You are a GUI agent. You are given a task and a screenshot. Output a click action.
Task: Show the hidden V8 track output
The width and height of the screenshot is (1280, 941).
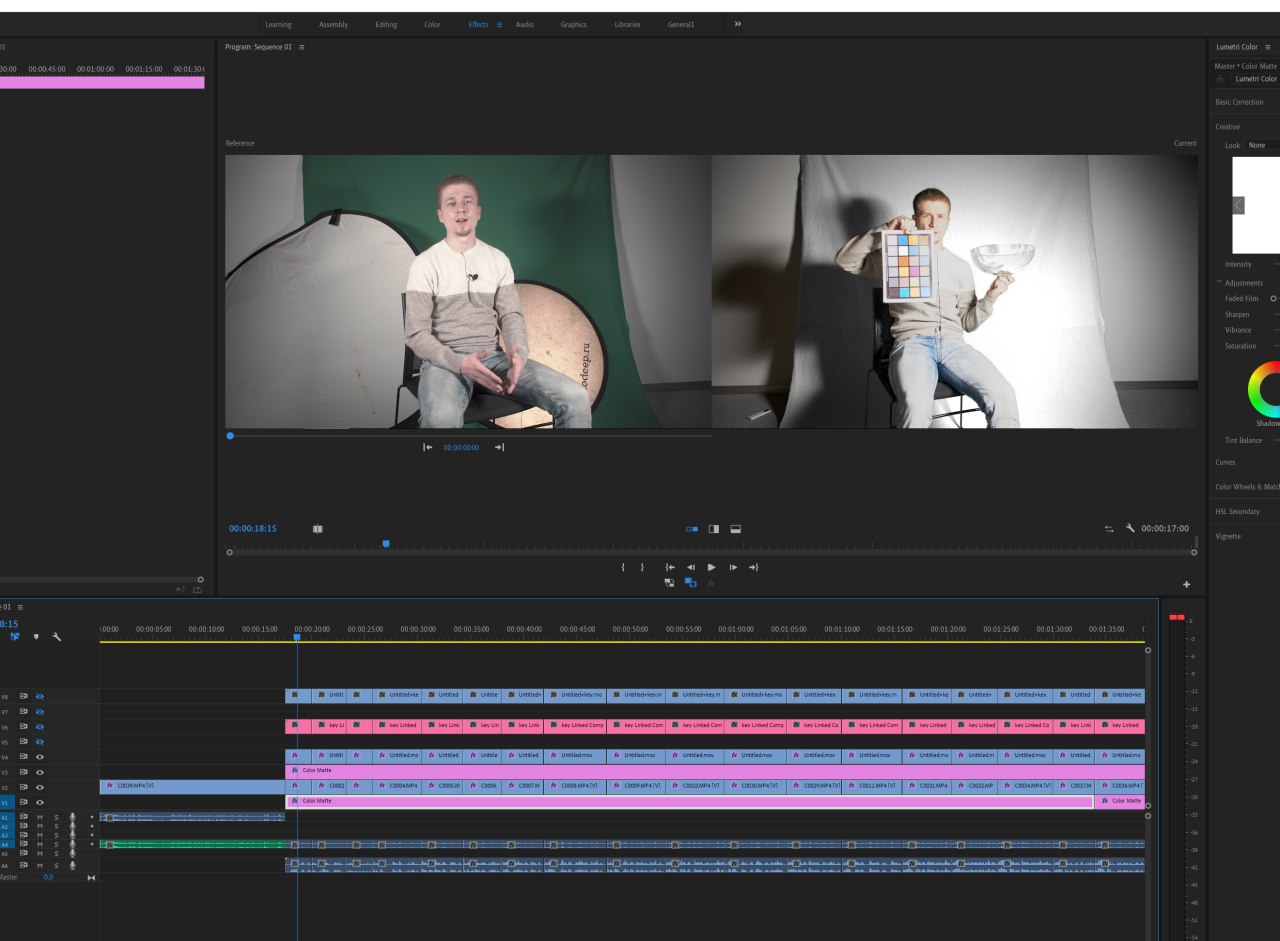(x=40, y=696)
